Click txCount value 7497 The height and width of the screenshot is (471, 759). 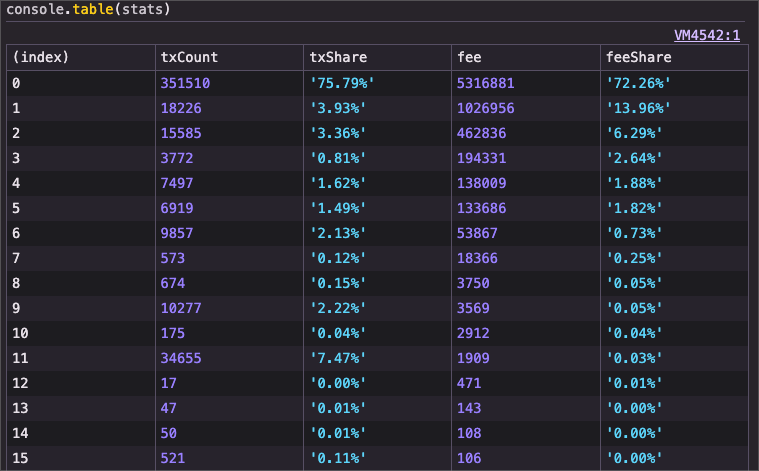click(177, 183)
